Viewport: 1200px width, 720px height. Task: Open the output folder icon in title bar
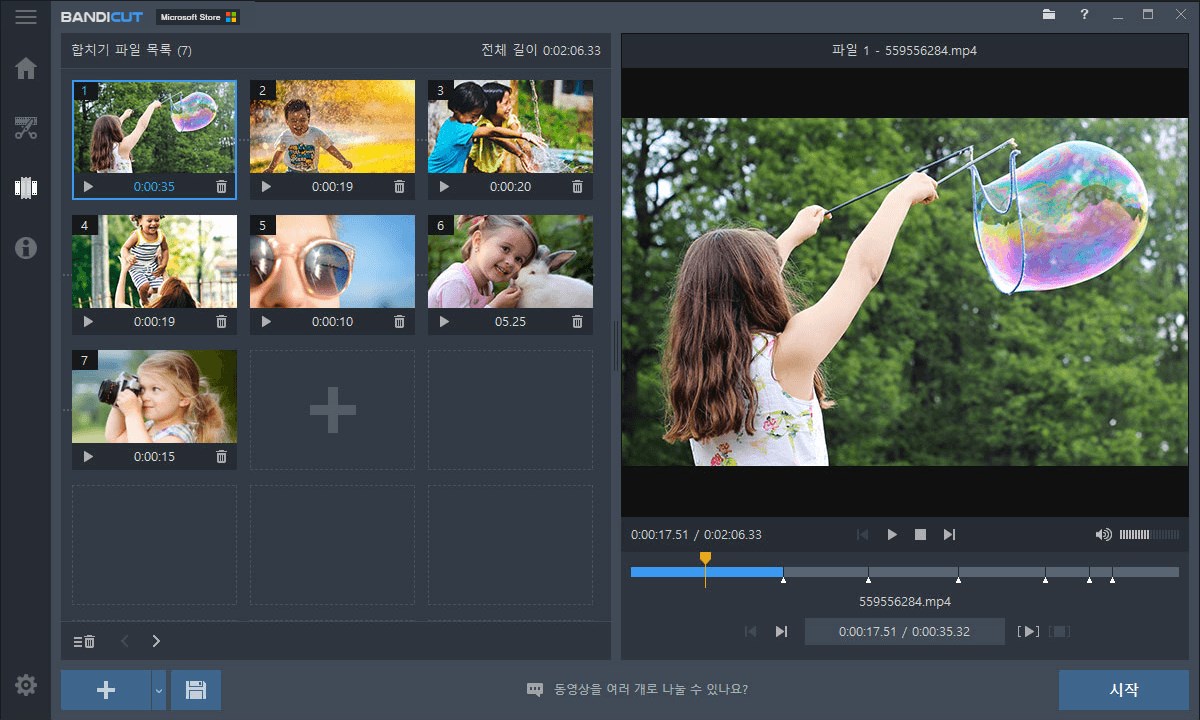(x=1049, y=15)
